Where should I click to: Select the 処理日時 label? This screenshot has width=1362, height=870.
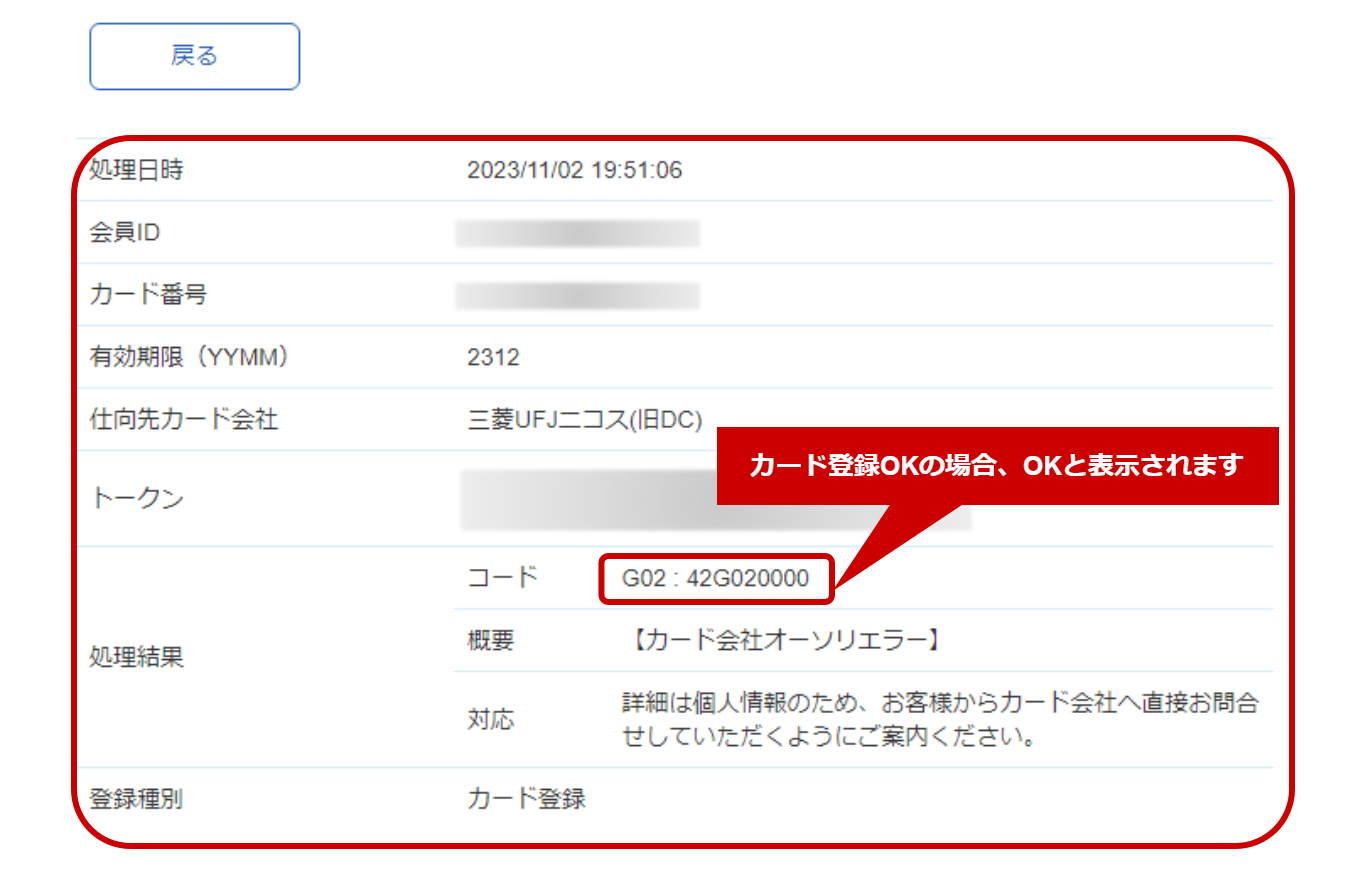pyautogui.click(x=137, y=170)
